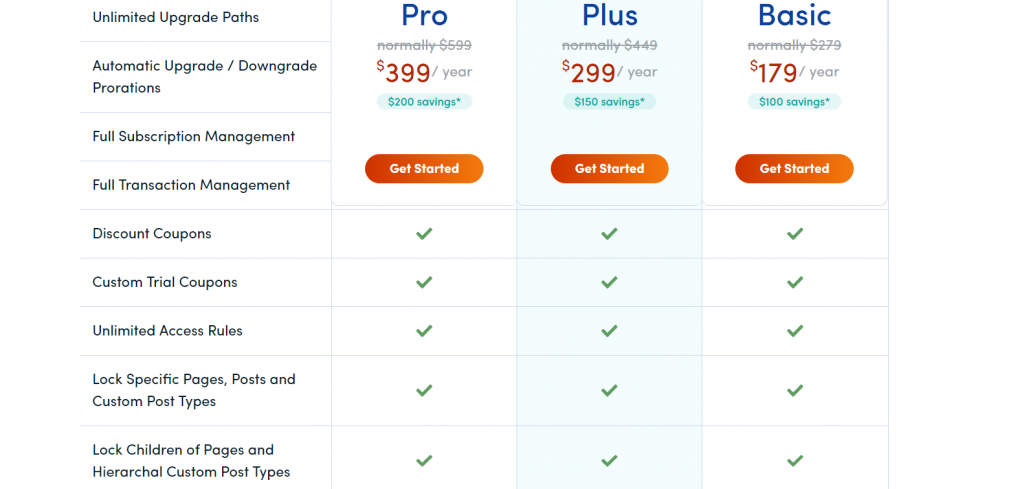1024x489 pixels.
Task: Click Basic checkmark for Lock Children of Pages
Action: tap(795, 461)
